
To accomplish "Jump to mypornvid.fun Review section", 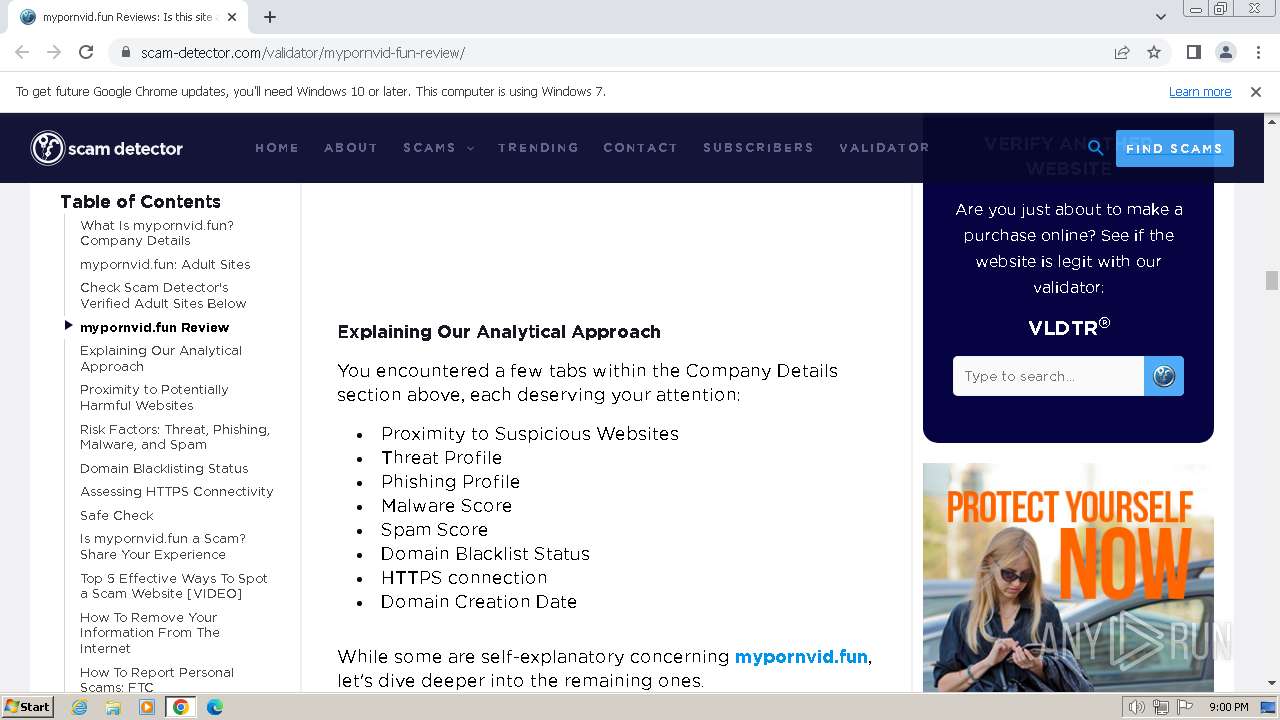I will coord(155,327).
